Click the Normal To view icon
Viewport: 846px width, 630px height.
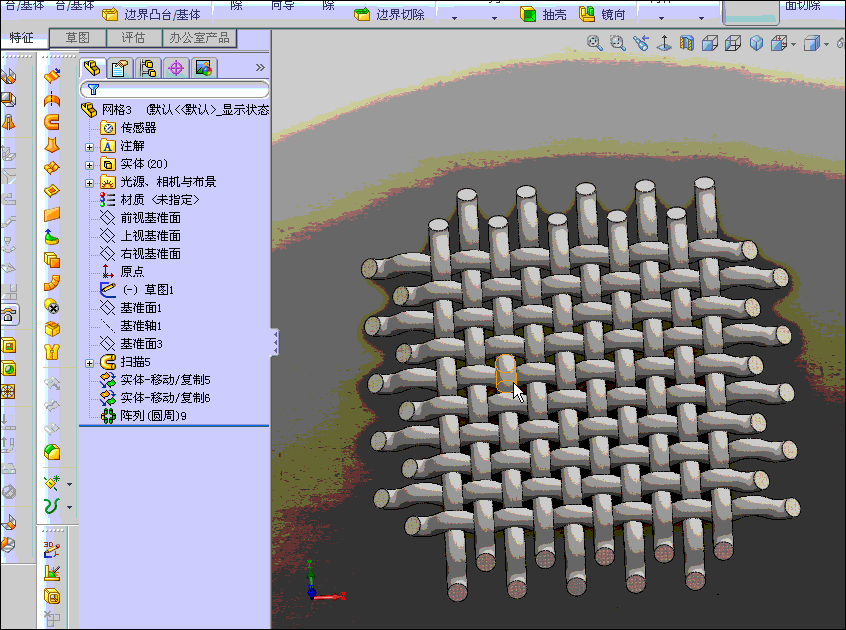(x=664, y=43)
